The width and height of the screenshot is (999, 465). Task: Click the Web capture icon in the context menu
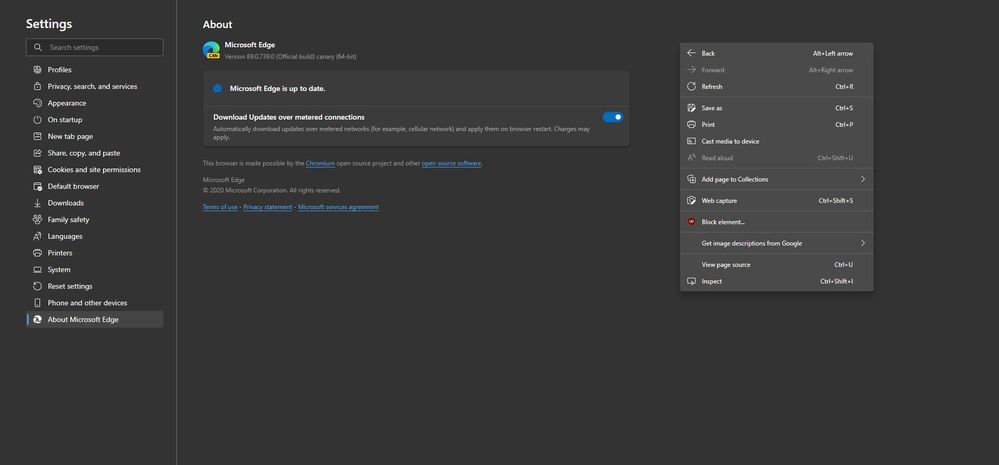[x=691, y=200]
